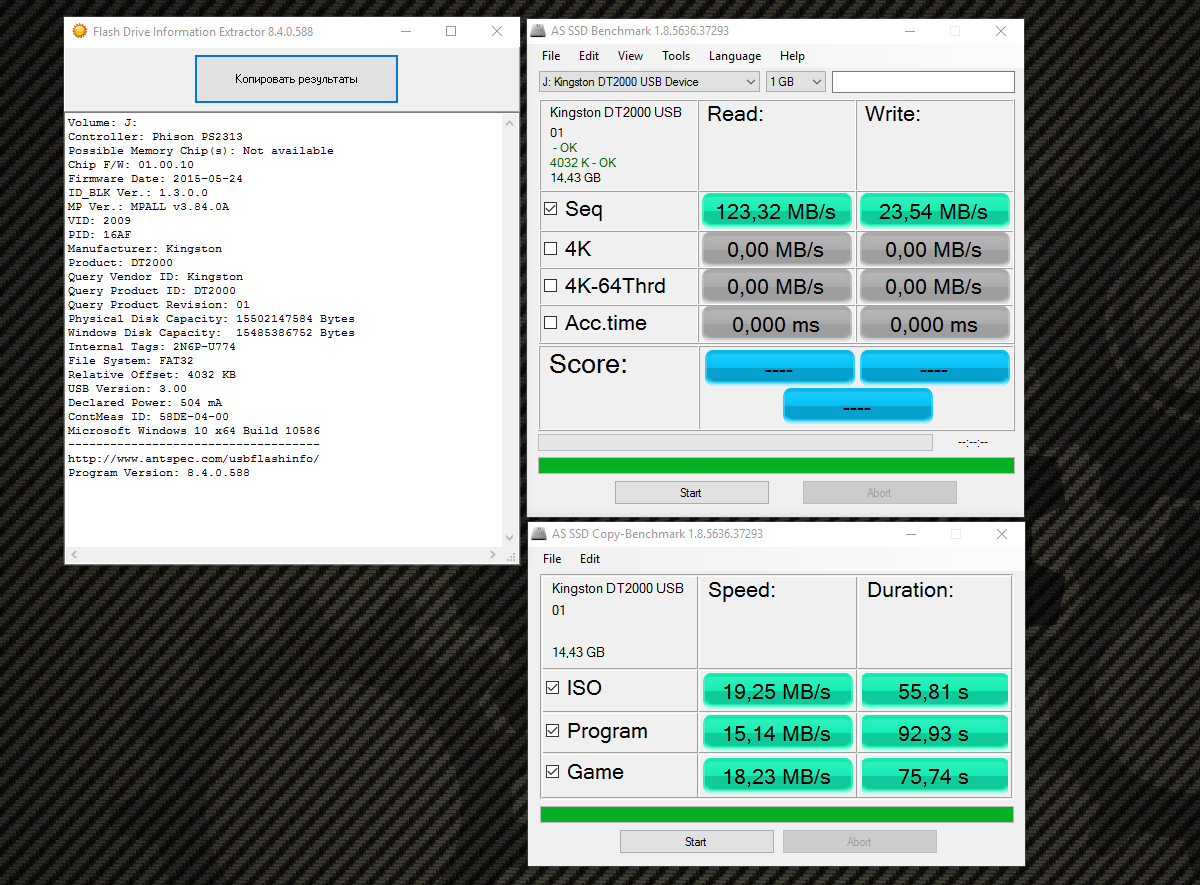Enable the Acc.time benchmark checkbox
The height and width of the screenshot is (885, 1200).
[550, 323]
